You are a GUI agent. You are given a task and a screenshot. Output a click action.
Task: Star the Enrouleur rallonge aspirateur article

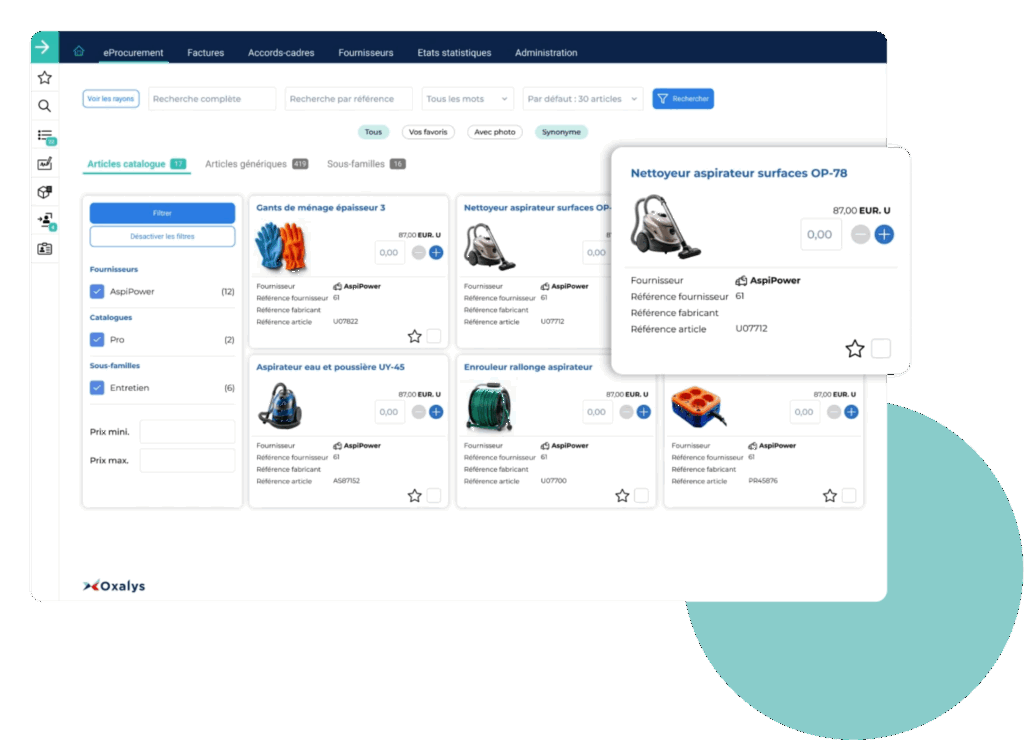622,496
